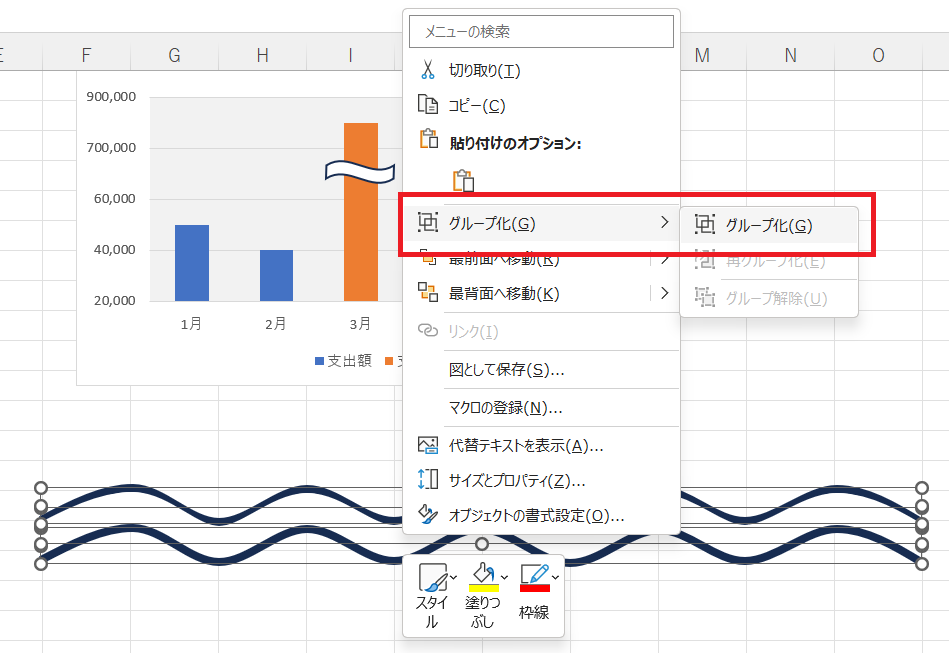The height and width of the screenshot is (653, 949).
Task: Click the yellow fill color bar
Action: click(483, 588)
